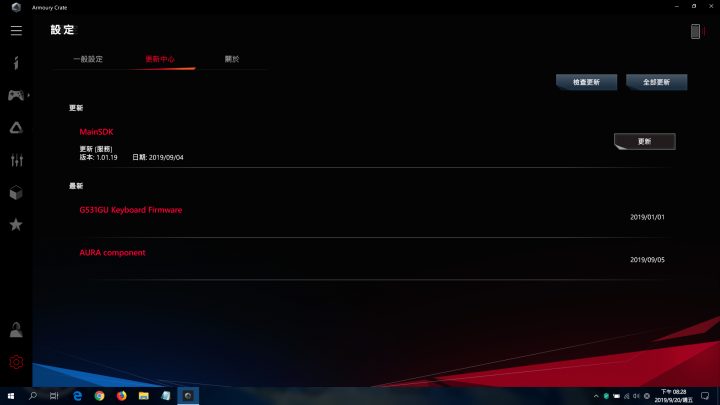Click the 2019/09/05 AURA date
Screen dimensions: 720x405
647,260
